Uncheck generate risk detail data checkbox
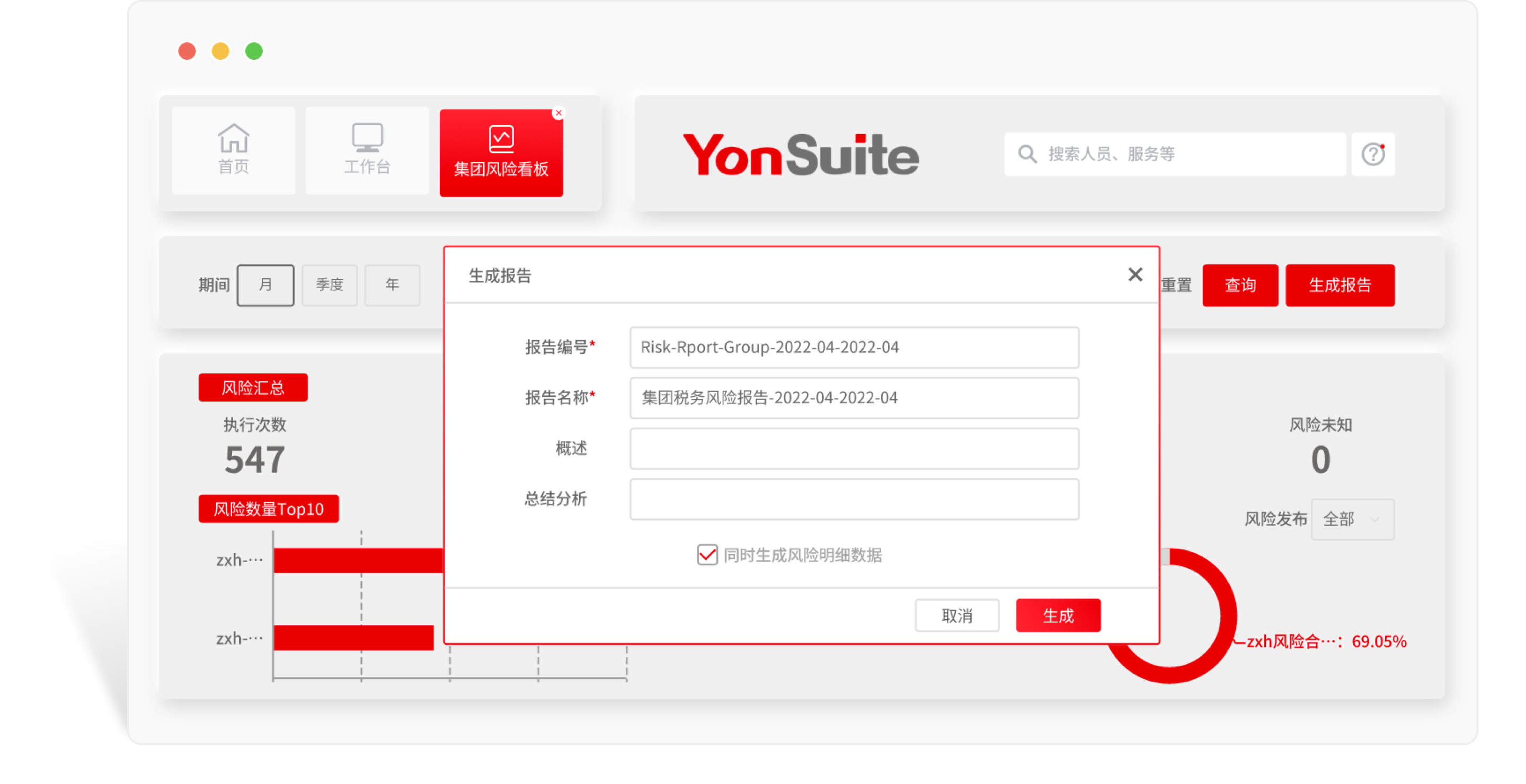This screenshot has width=1526, height=784. coord(707,555)
